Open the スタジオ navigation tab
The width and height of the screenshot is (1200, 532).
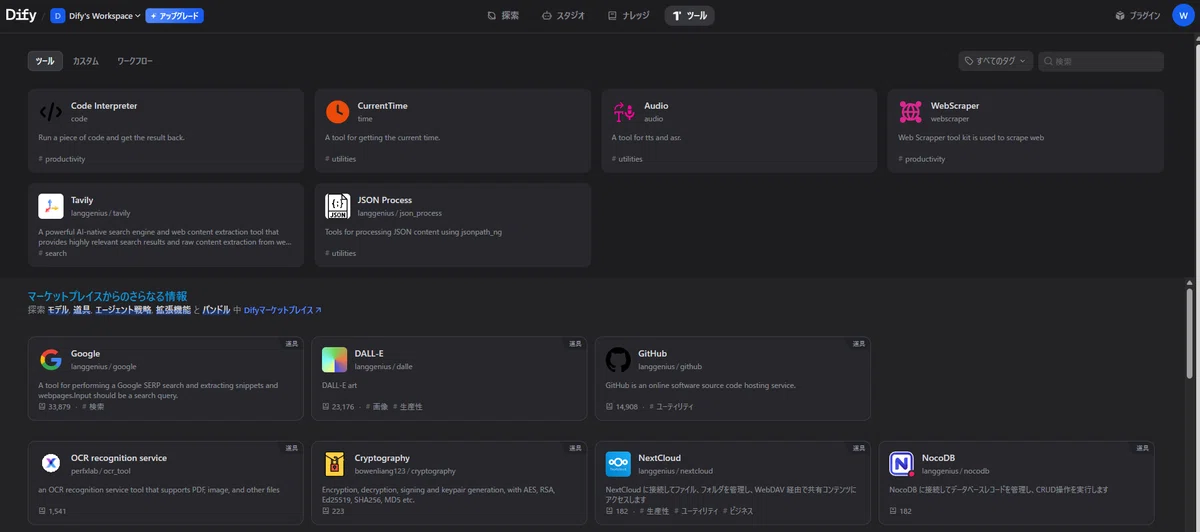563,16
